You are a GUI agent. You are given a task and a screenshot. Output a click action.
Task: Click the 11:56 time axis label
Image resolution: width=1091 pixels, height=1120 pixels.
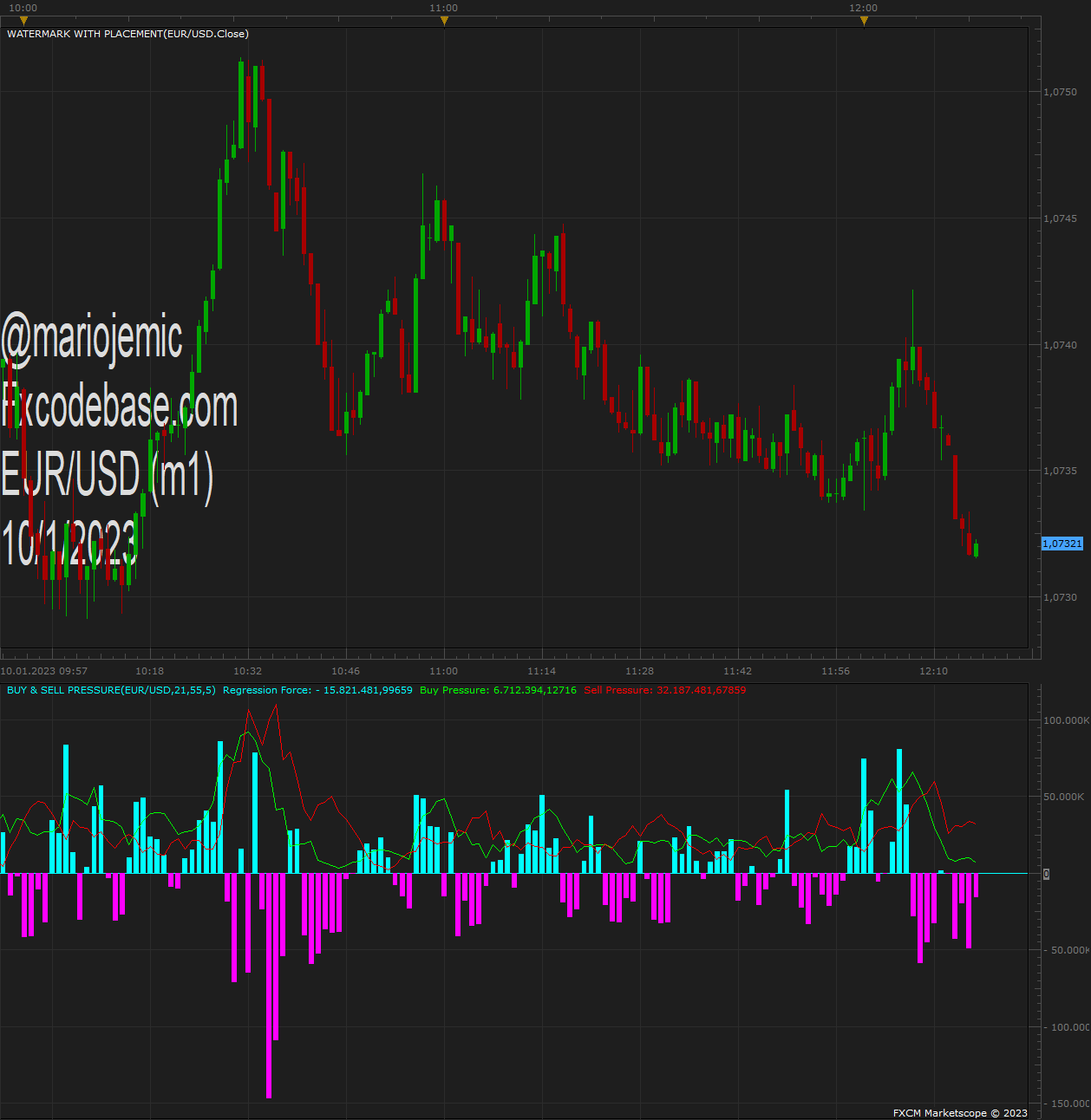836,671
